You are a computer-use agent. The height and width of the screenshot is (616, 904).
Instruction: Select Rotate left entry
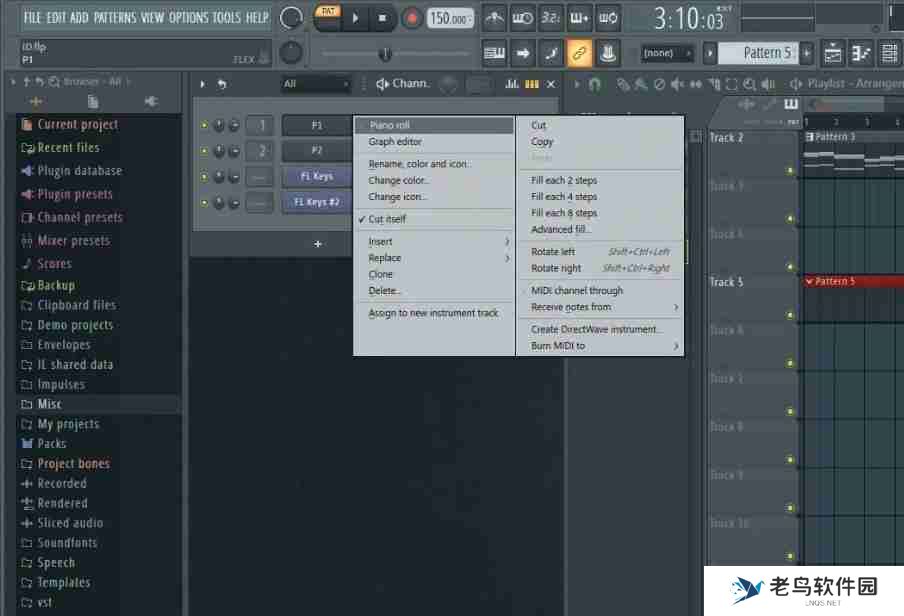pyautogui.click(x=600, y=252)
